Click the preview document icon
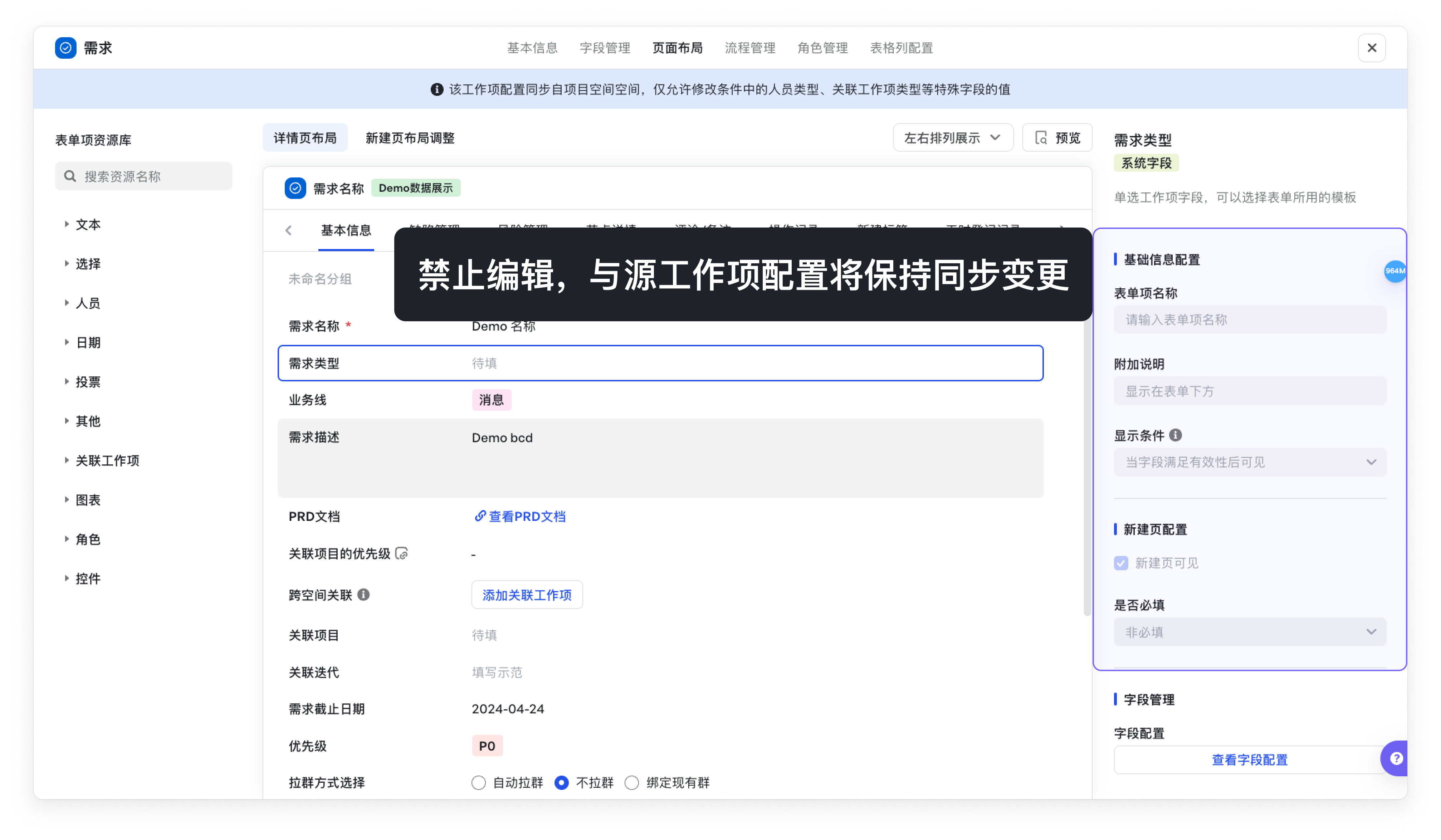Image resolution: width=1441 pixels, height=840 pixels. [1041, 138]
